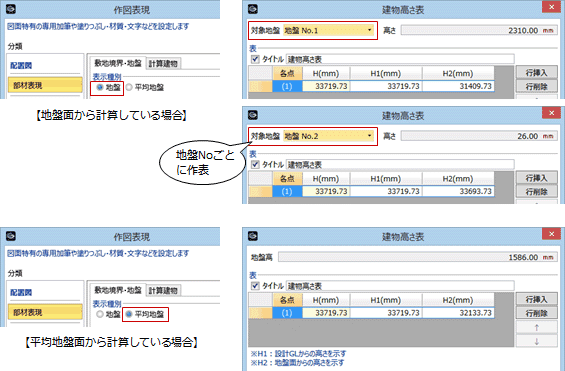The height and width of the screenshot is (371, 565).
Task: Click the 高さ field showing 2310.00 mm
Action: (479, 31)
